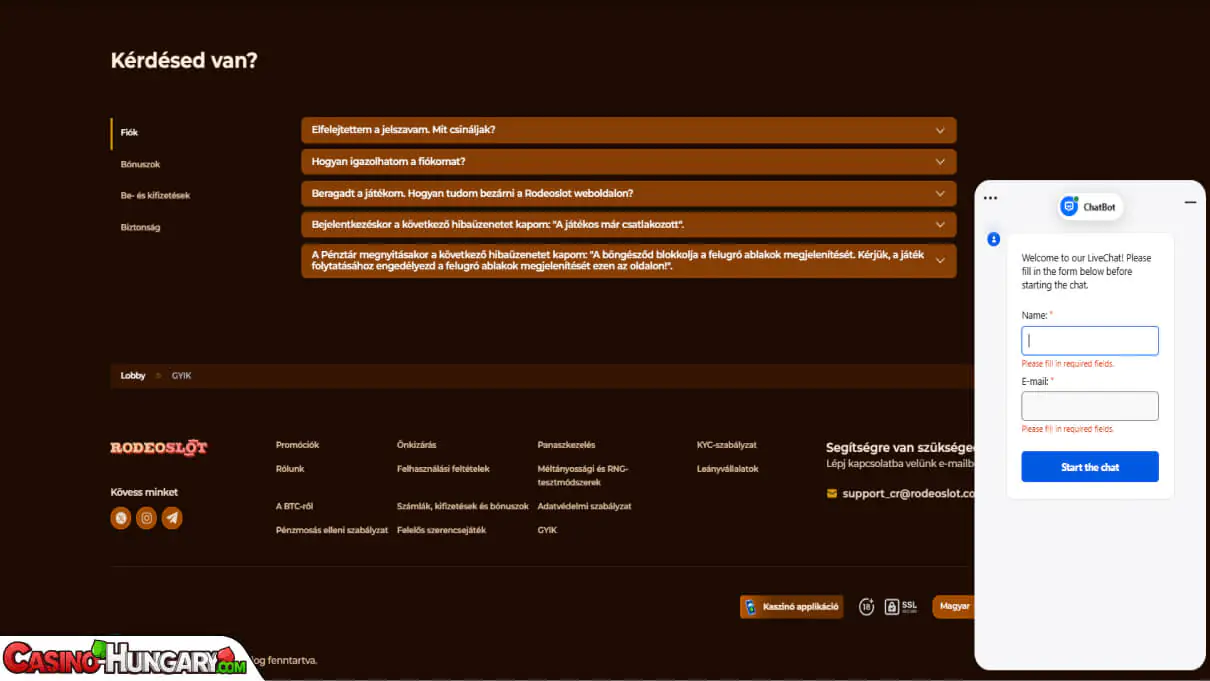The width and height of the screenshot is (1210, 681).
Task: Open the X (Twitter) social icon
Action: point(121,518)
